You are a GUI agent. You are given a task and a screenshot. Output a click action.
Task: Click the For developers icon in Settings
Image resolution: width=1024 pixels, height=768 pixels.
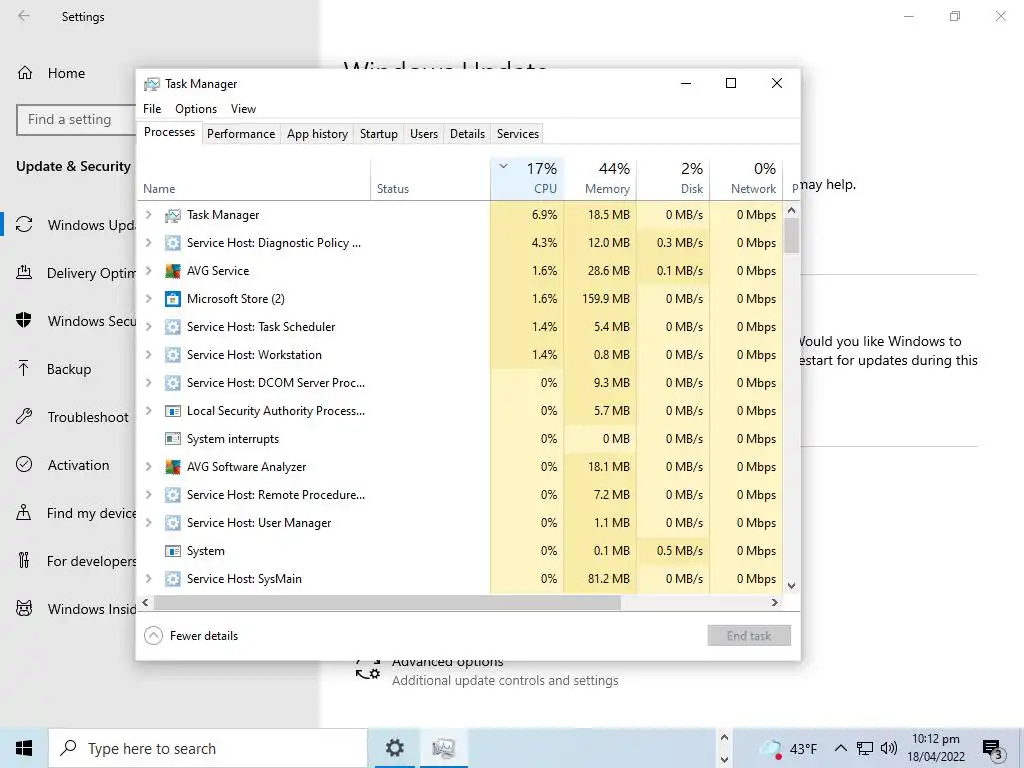24,560
